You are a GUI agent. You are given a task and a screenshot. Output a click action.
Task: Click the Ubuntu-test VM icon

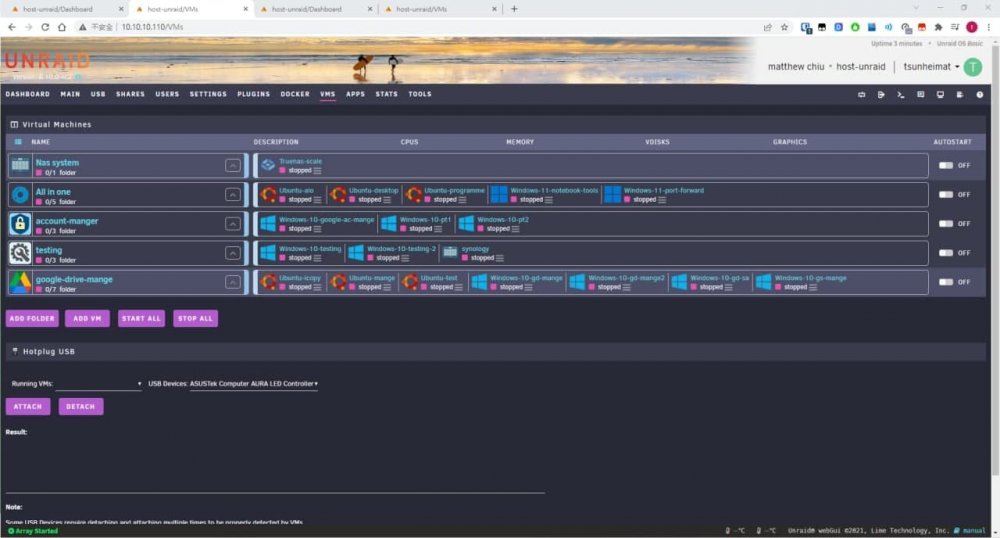coord(410,282)
